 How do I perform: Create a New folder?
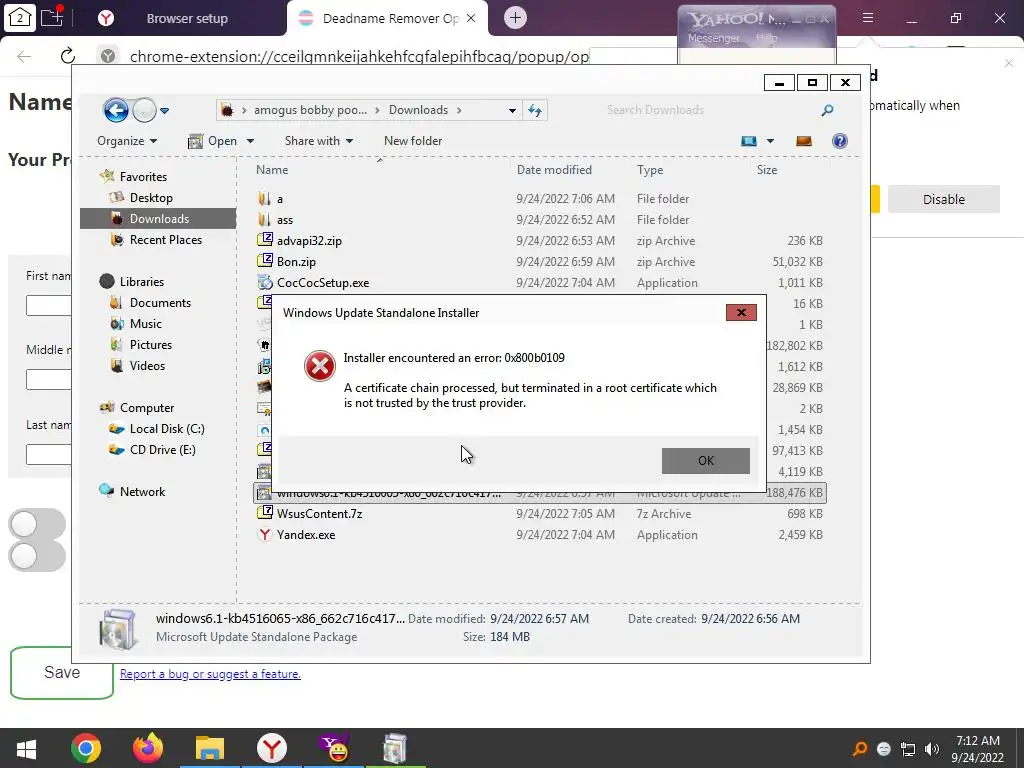(x=413, y=141)
